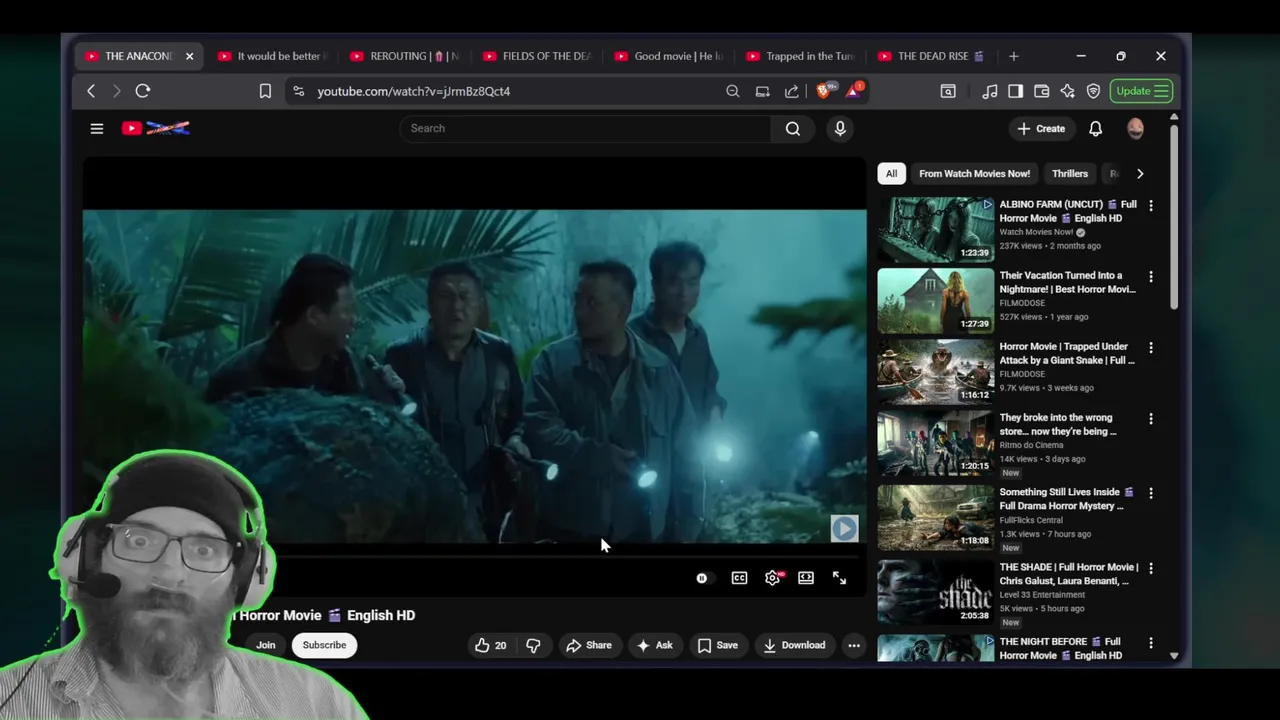Click the search magnifier button on YouTube
Screen dimensions: 1280x720
pos(793,128)
